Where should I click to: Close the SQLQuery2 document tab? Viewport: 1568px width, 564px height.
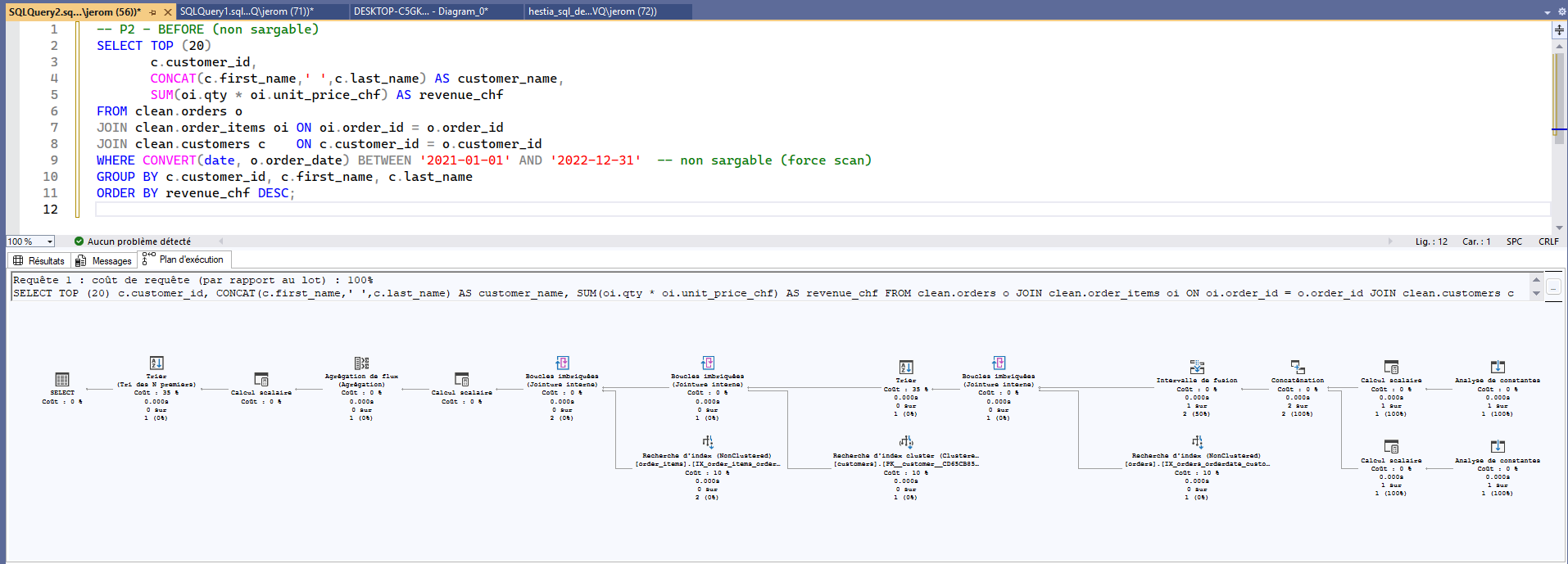[168, 12]
